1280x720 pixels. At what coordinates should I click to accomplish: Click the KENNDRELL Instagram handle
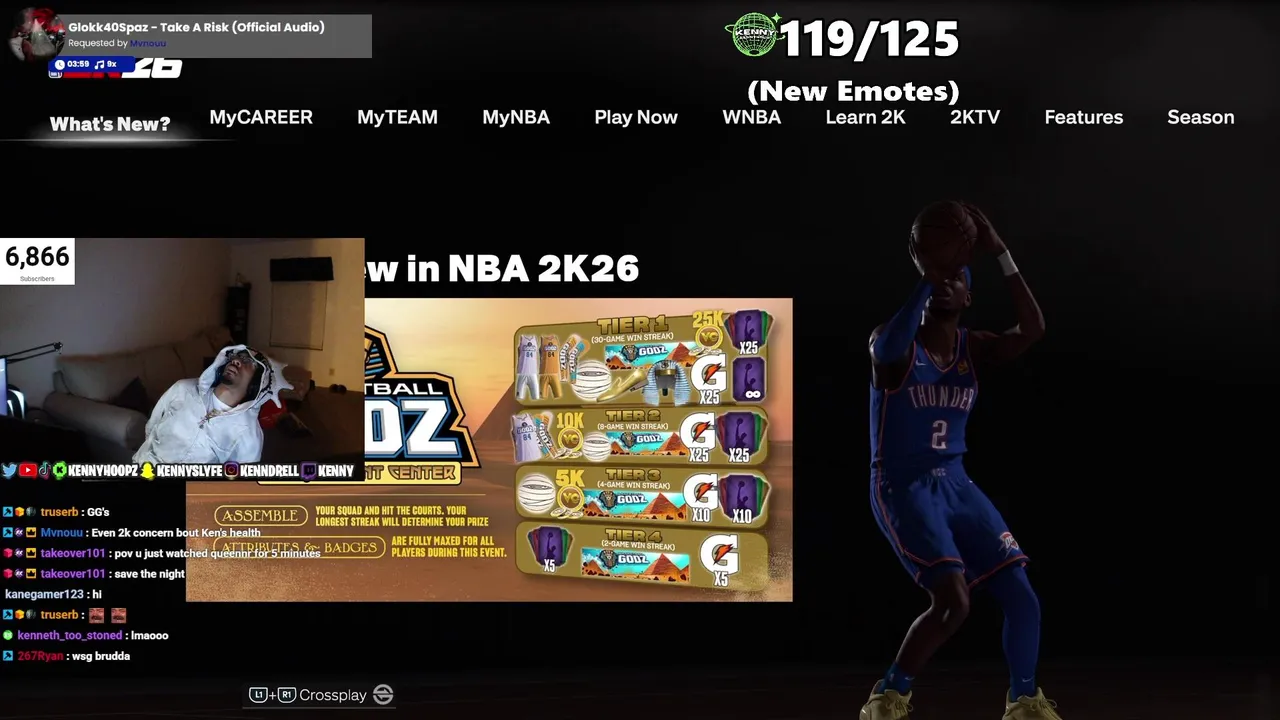coord(269,470)
